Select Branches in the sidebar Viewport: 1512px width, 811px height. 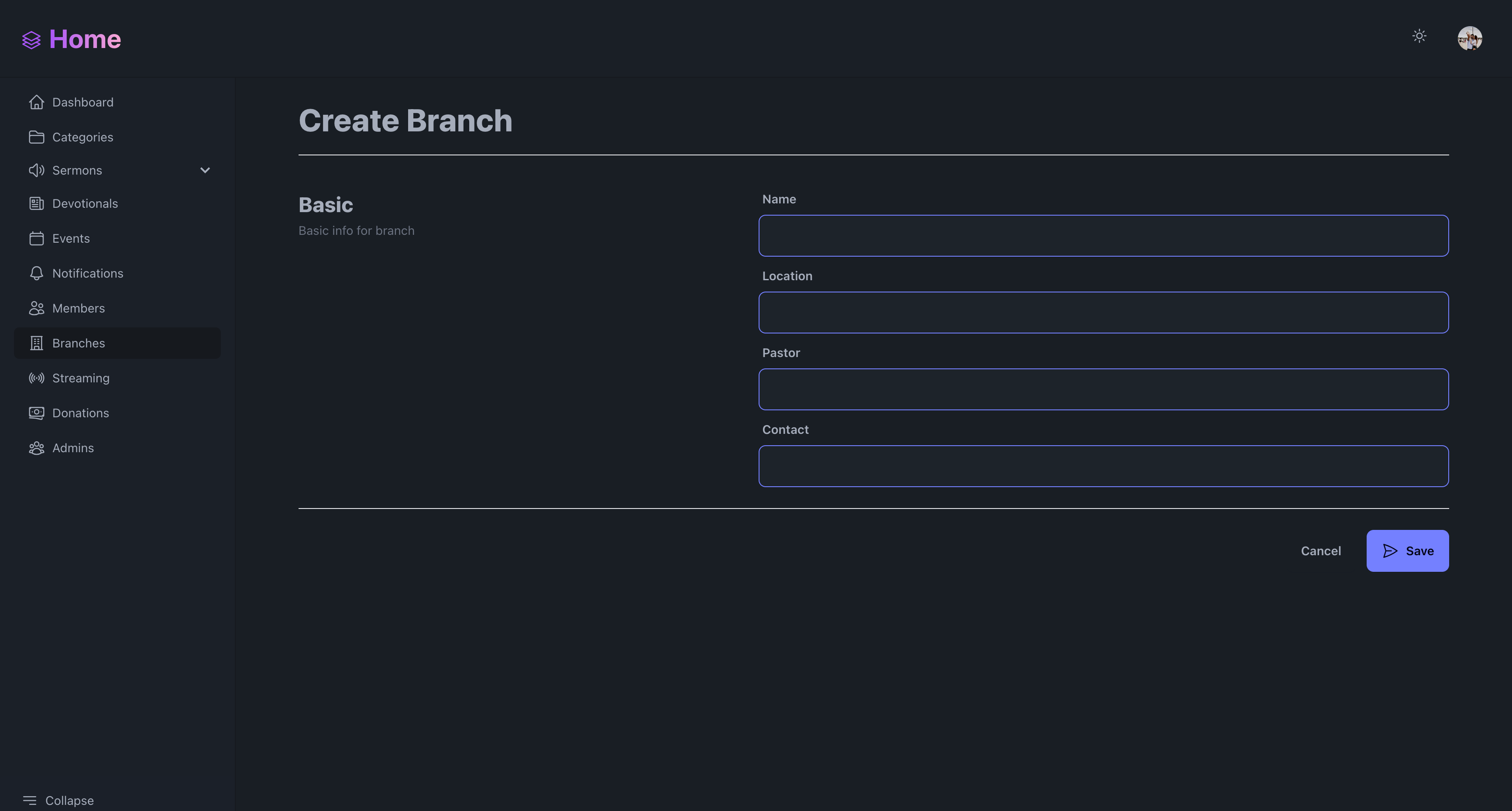point(78,343)
